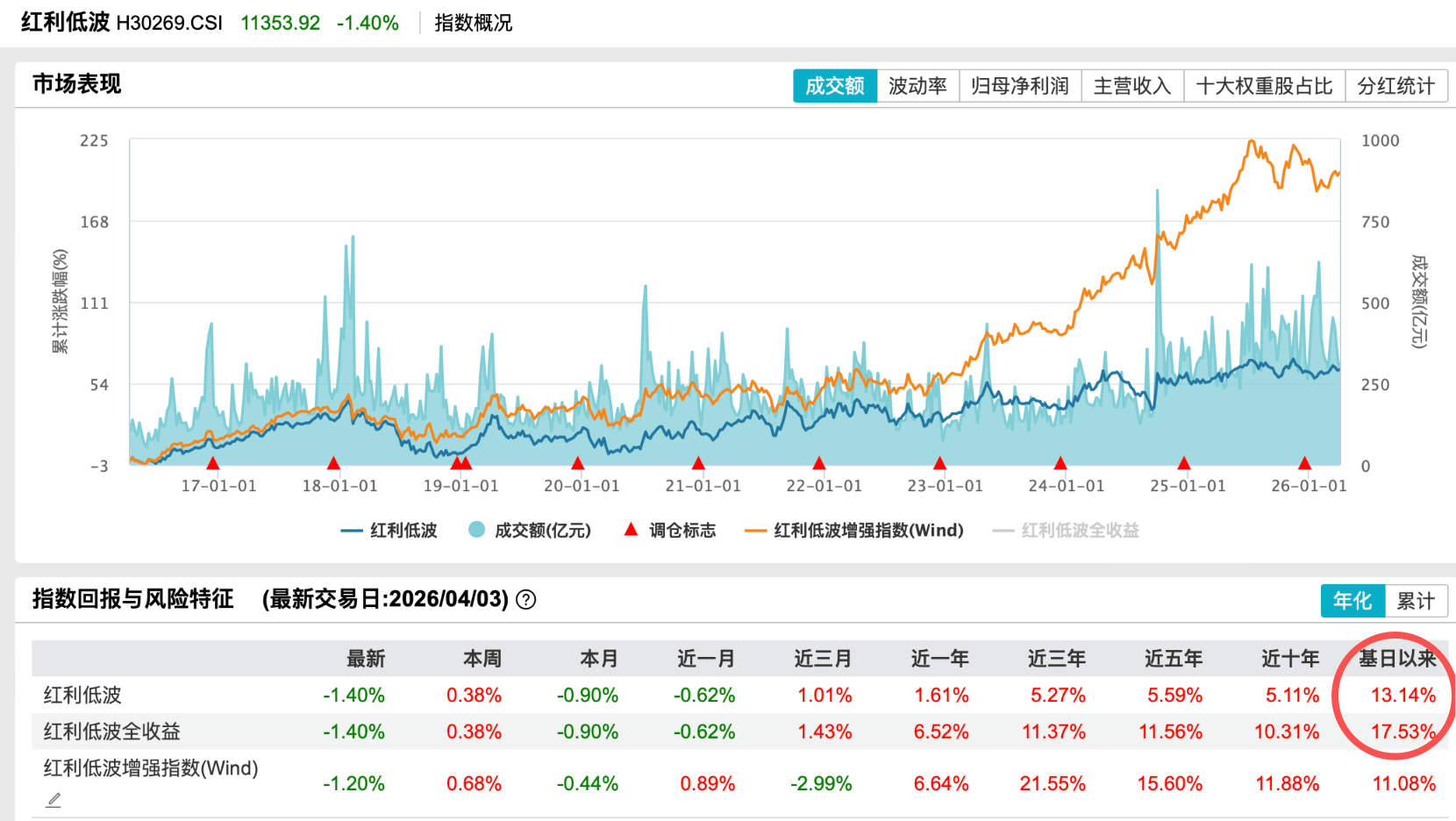
Task: Toggle the 红利低波增强指数(Wind) legend line
Action: 854,531
